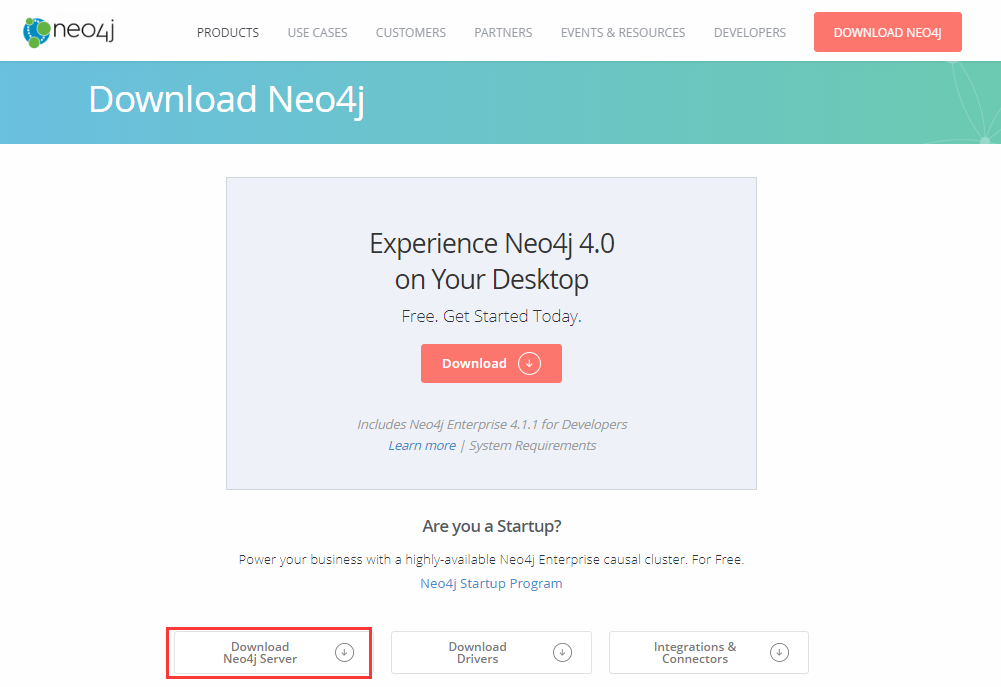Viewport: 1001px width, 687px height.
Task: Click the 'Power your business' description text
Action: [x=491, y=559]
